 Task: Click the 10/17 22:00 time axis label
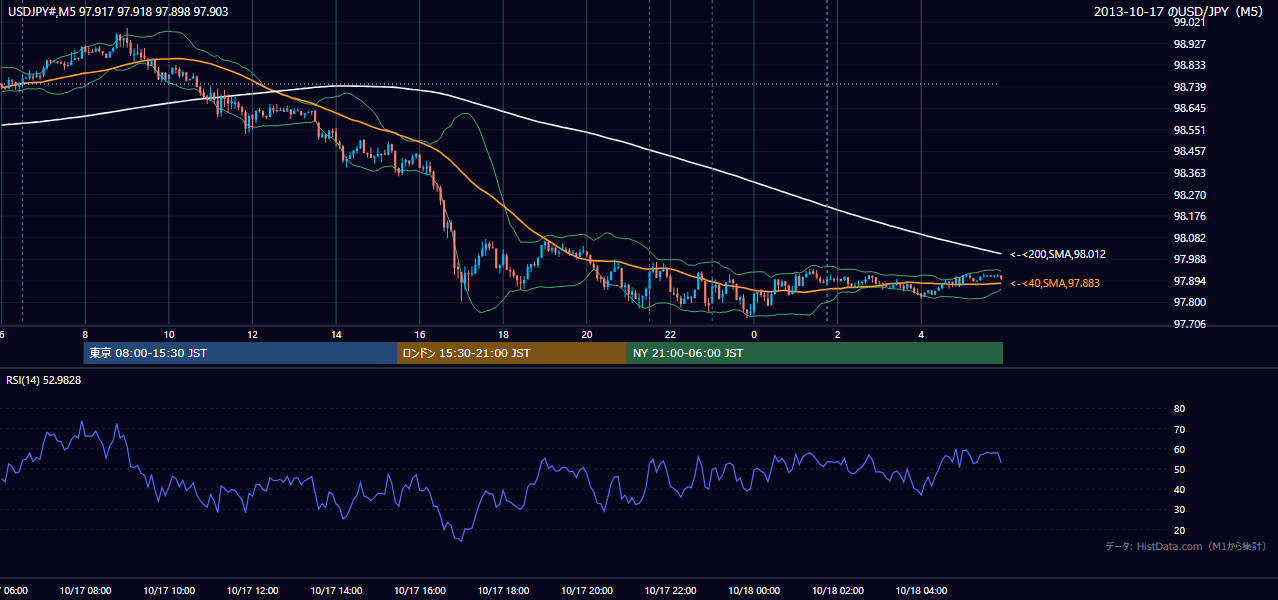[x=670, y=591]
